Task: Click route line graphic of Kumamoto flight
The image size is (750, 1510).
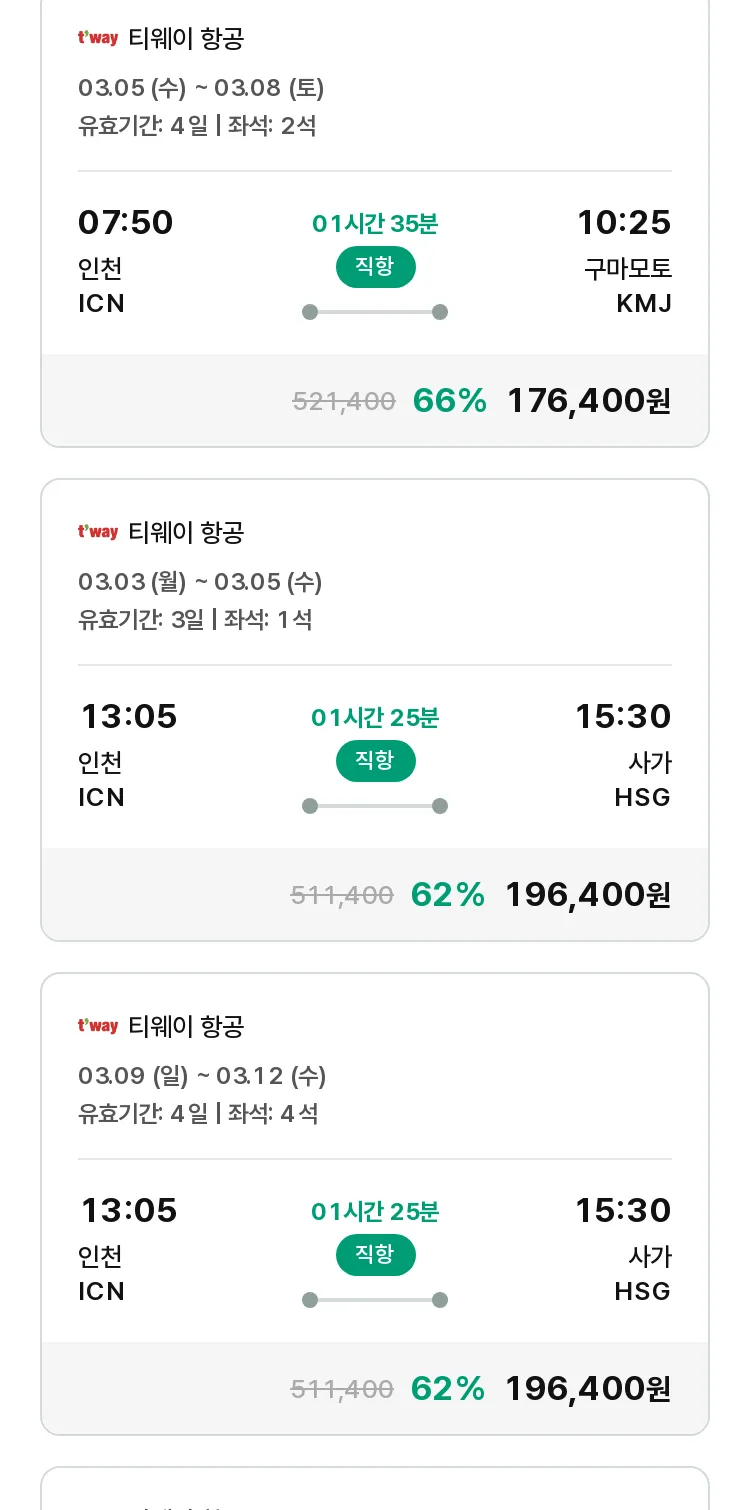Action: (x=375, y=312)
